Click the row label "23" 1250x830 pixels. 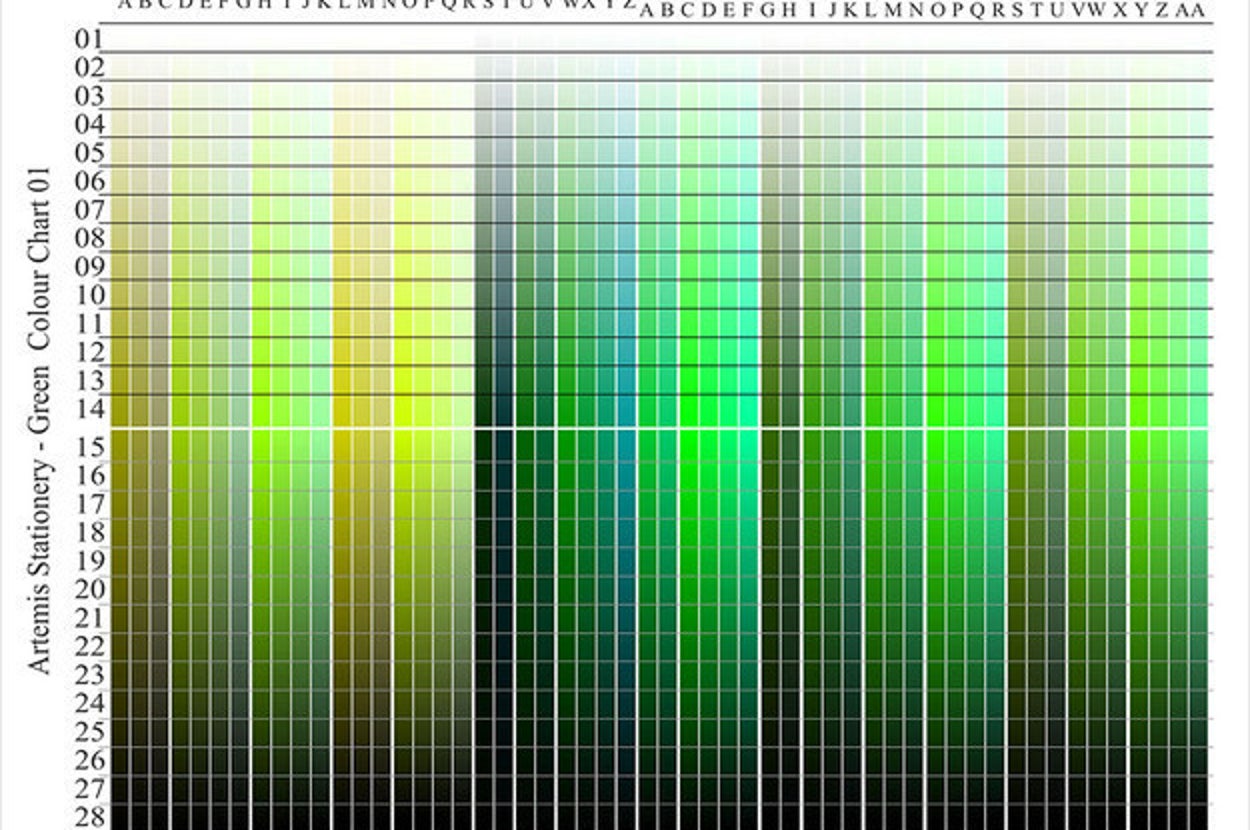[89, 674]
